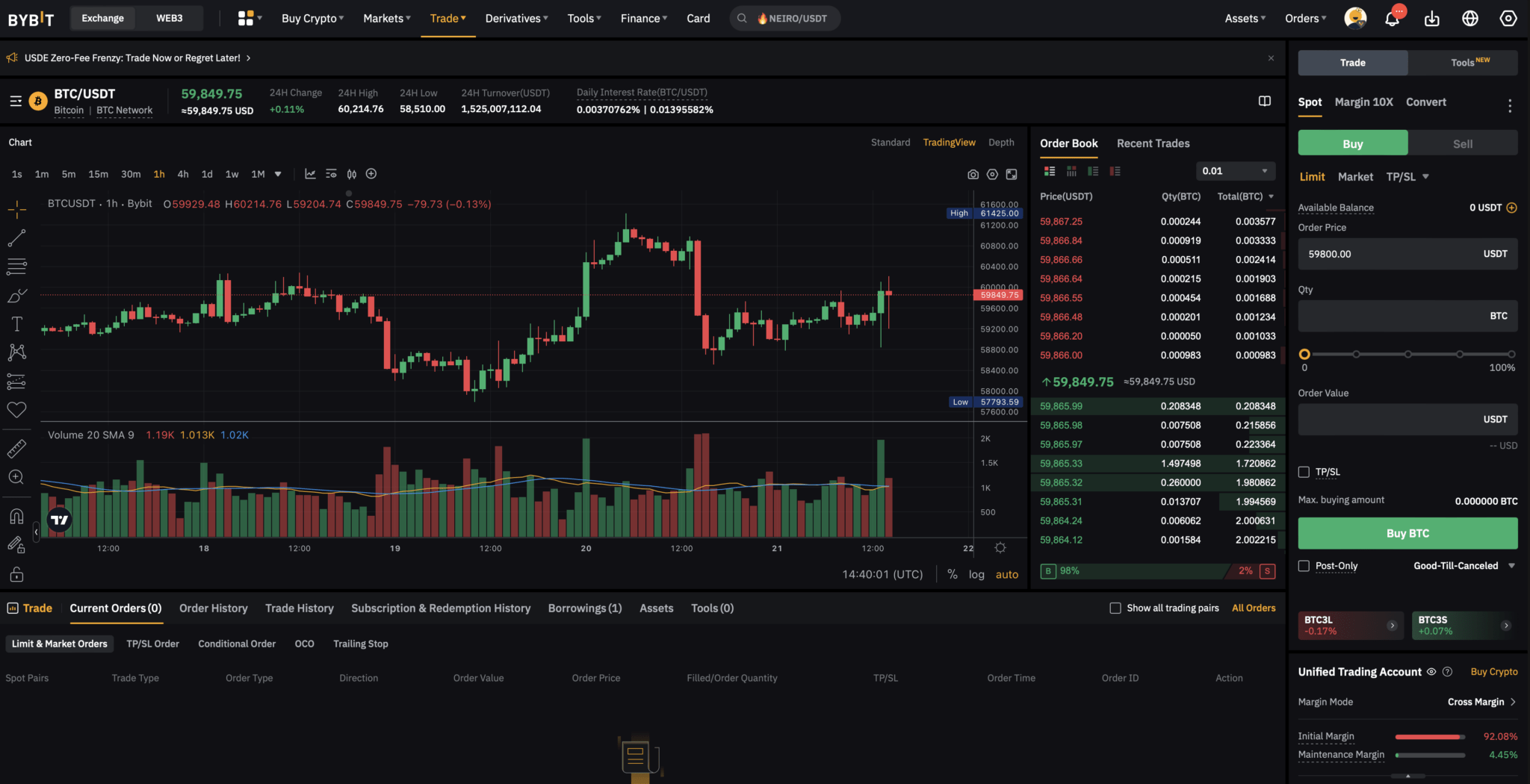The width and height of the screenshot is (1530, 784).
Task: Toggle fullscreen chart icon
Action: click(1012, 174)
